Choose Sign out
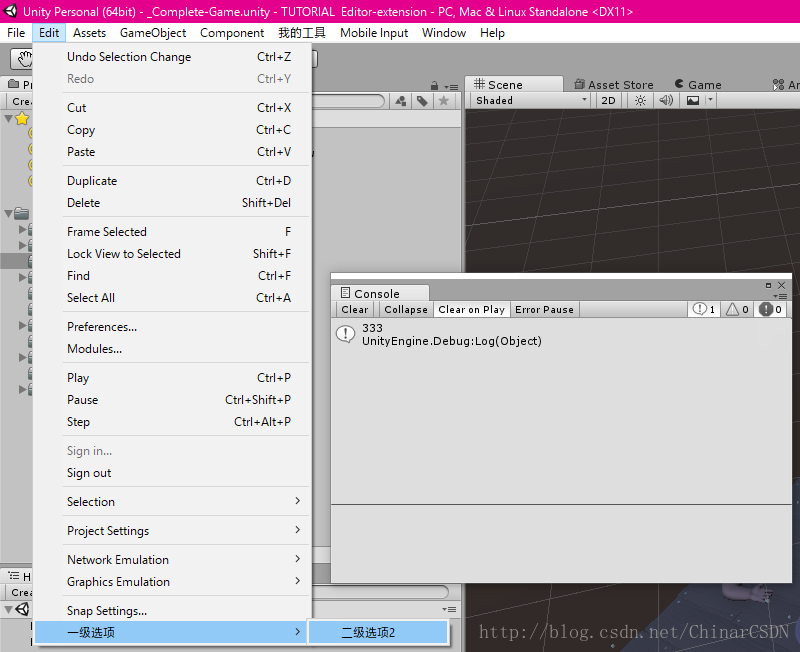800x652 pixels. coord(172,472)
